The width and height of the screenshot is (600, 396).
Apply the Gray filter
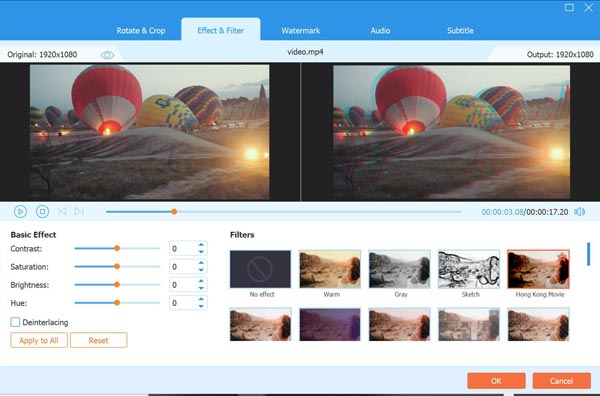[x=399, y=269]
